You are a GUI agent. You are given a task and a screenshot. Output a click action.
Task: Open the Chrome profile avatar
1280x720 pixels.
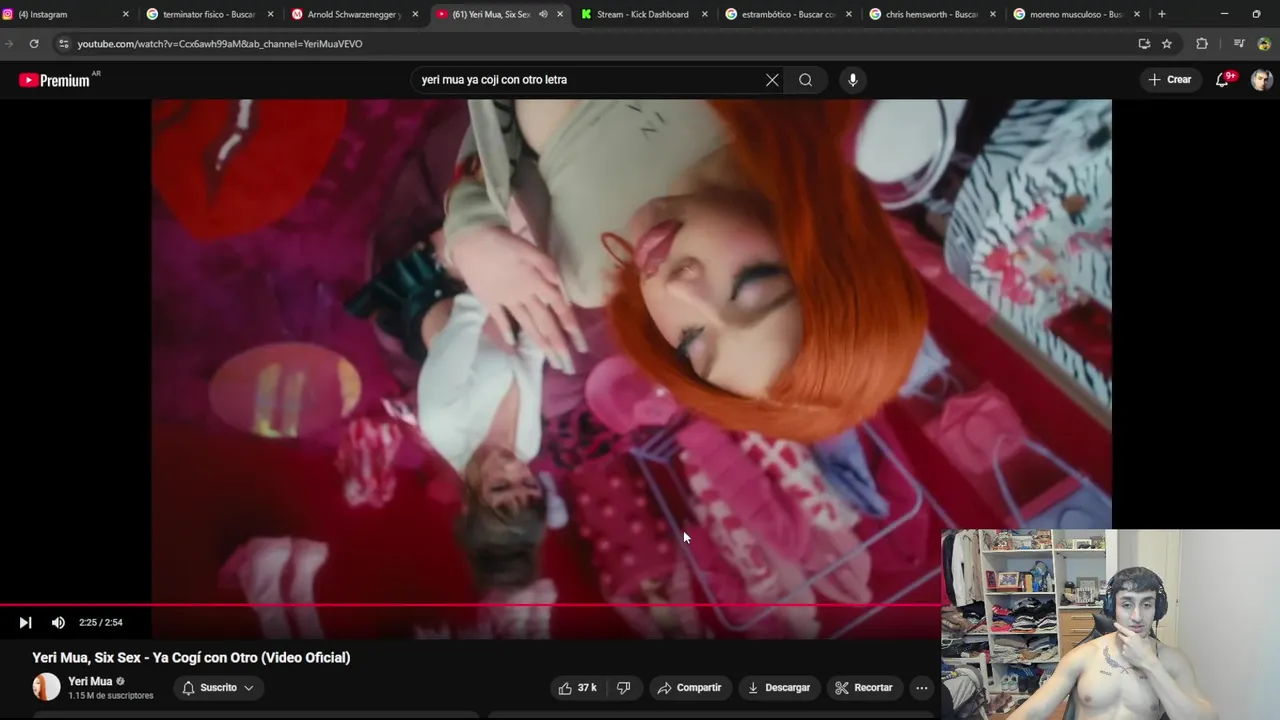pyautogui.click(x=1264, y=44)
